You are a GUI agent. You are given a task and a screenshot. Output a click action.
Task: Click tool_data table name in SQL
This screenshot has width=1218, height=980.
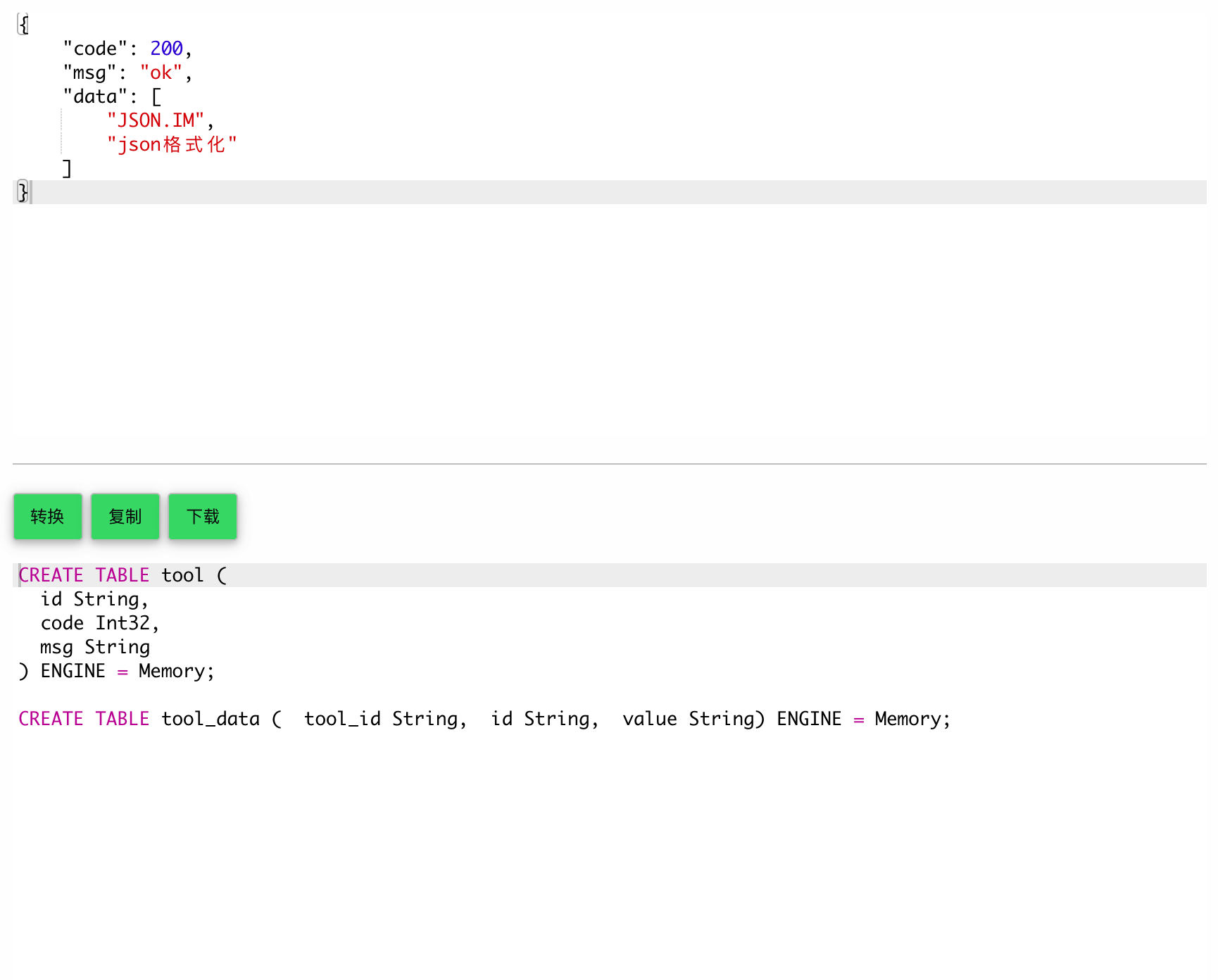click(x=211, y=719)
